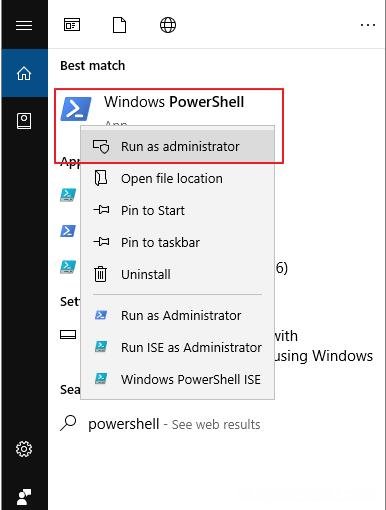Open the more options ellipsis

(x=368, y=25)
